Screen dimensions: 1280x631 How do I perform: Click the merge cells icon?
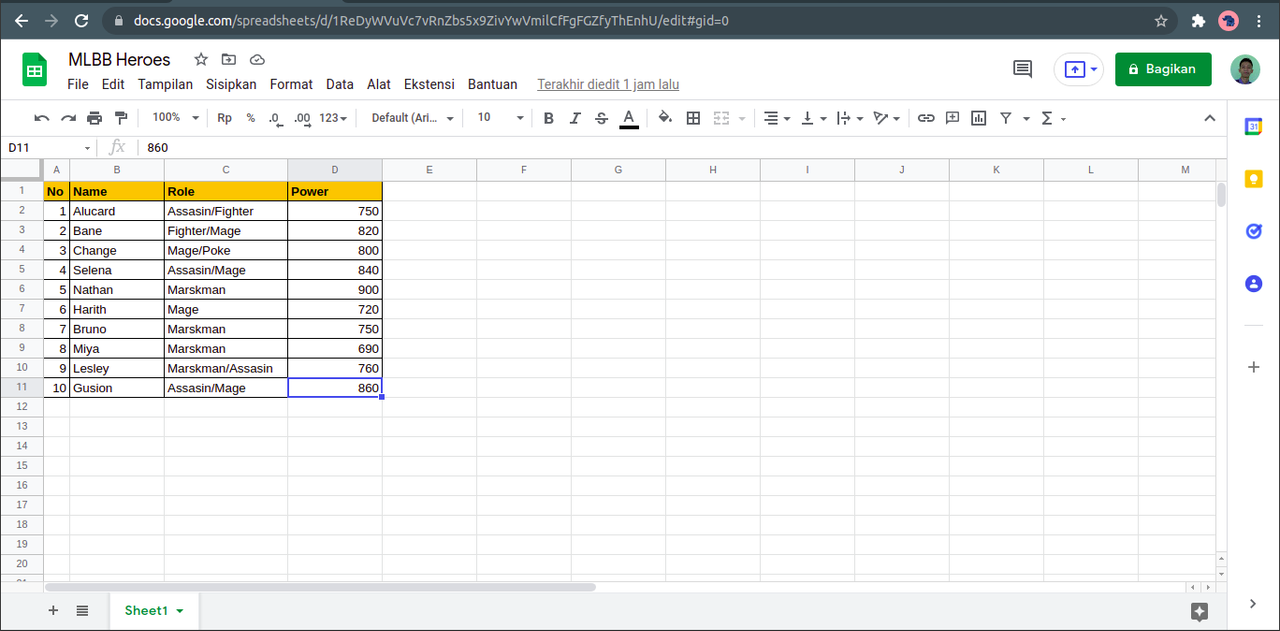[722, 118]
